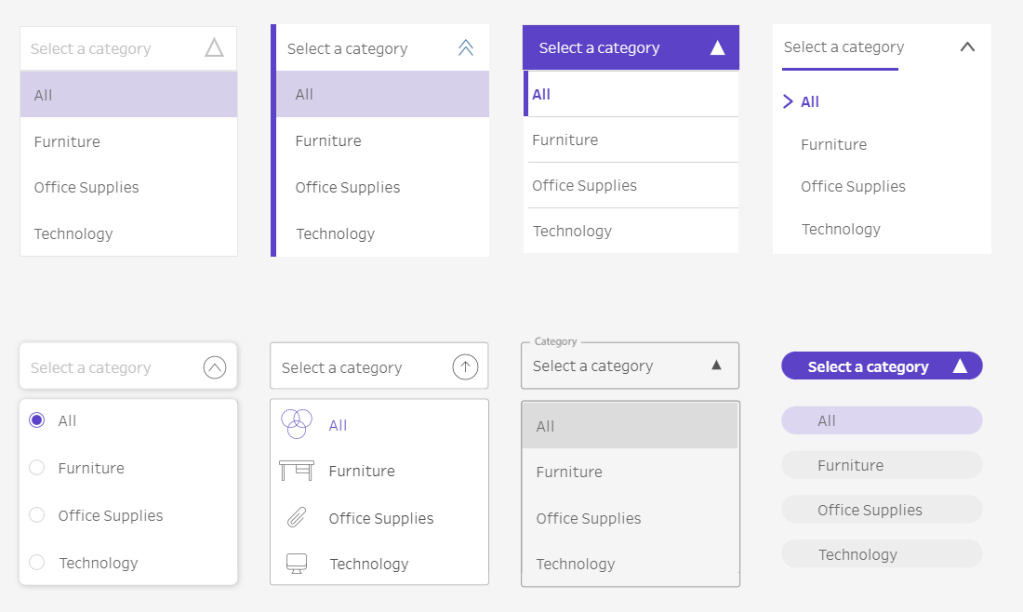Click the plain black chevron-up above underlined list
The image size is (1023, 612).
(966, 47)
